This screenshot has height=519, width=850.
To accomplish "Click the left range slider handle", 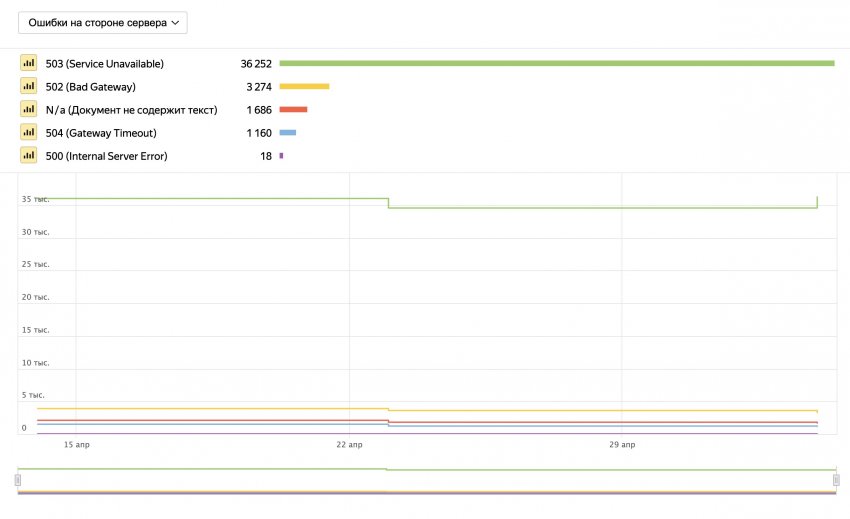I will tap(17, 481).
